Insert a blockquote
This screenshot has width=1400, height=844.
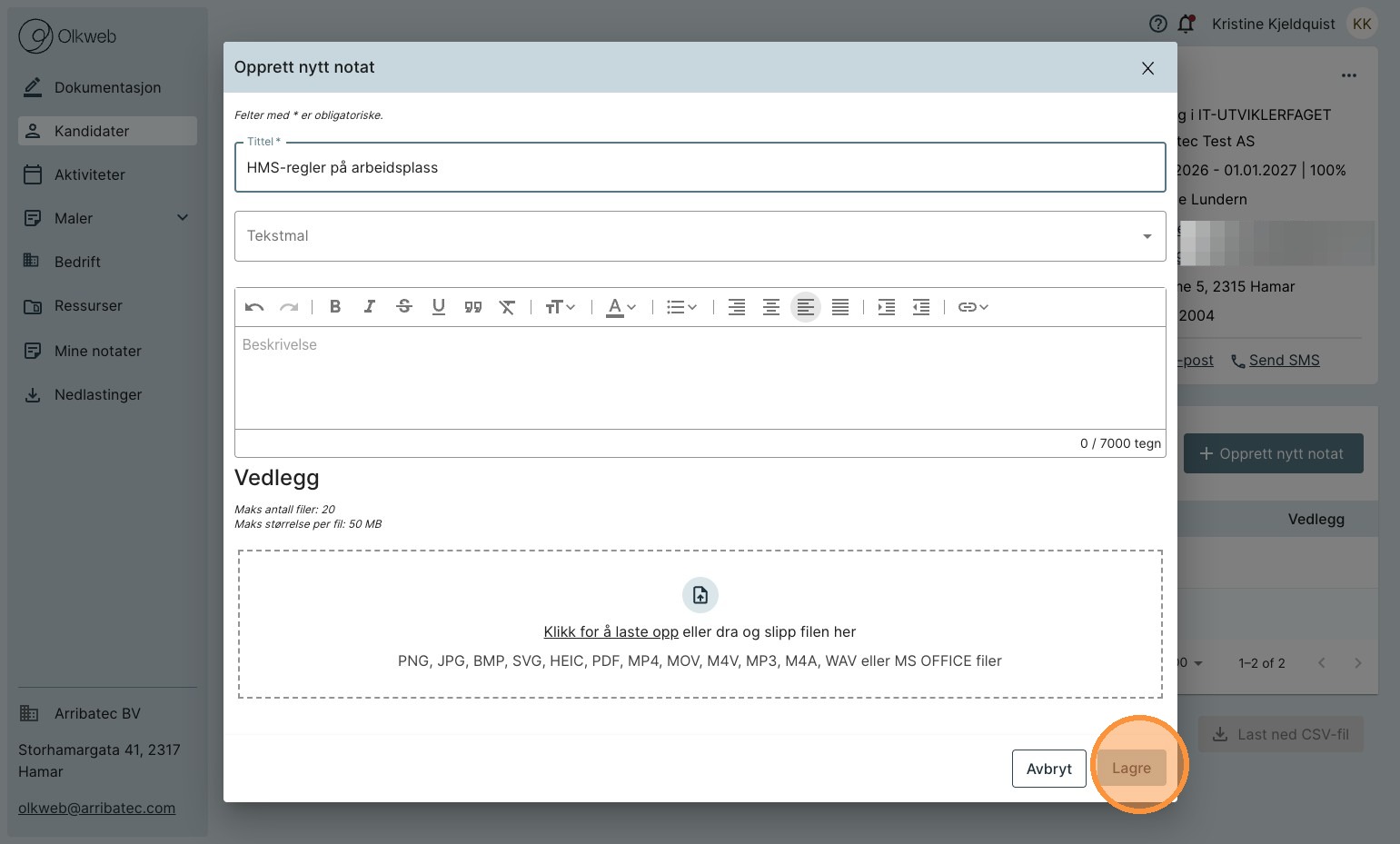point(473,307)
